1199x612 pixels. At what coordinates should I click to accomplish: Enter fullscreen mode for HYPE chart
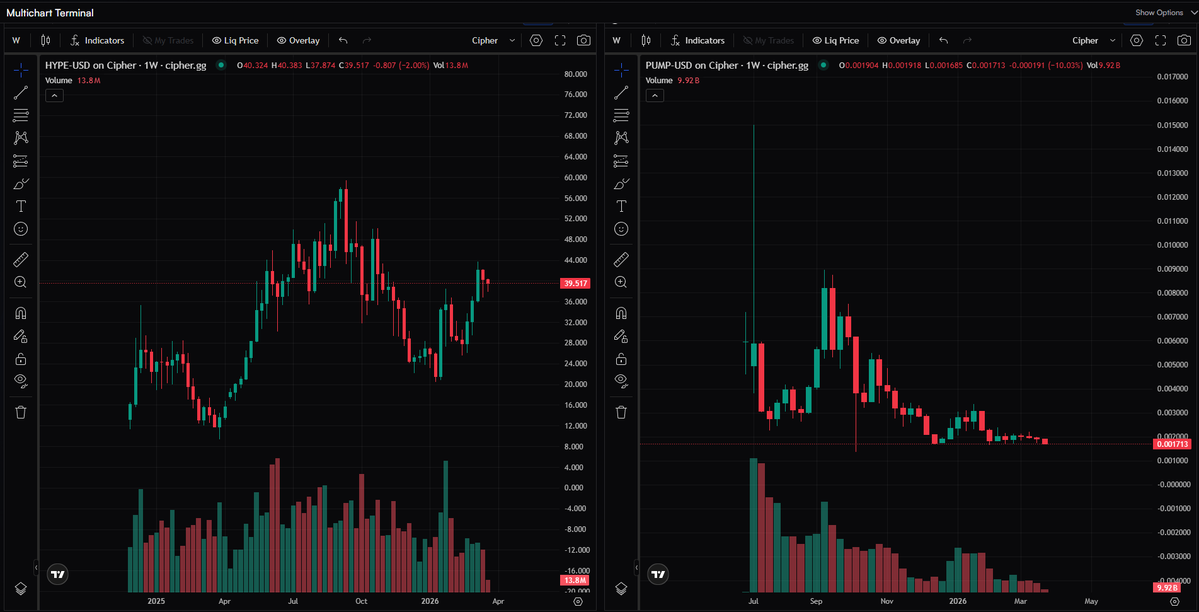point(560,41)
